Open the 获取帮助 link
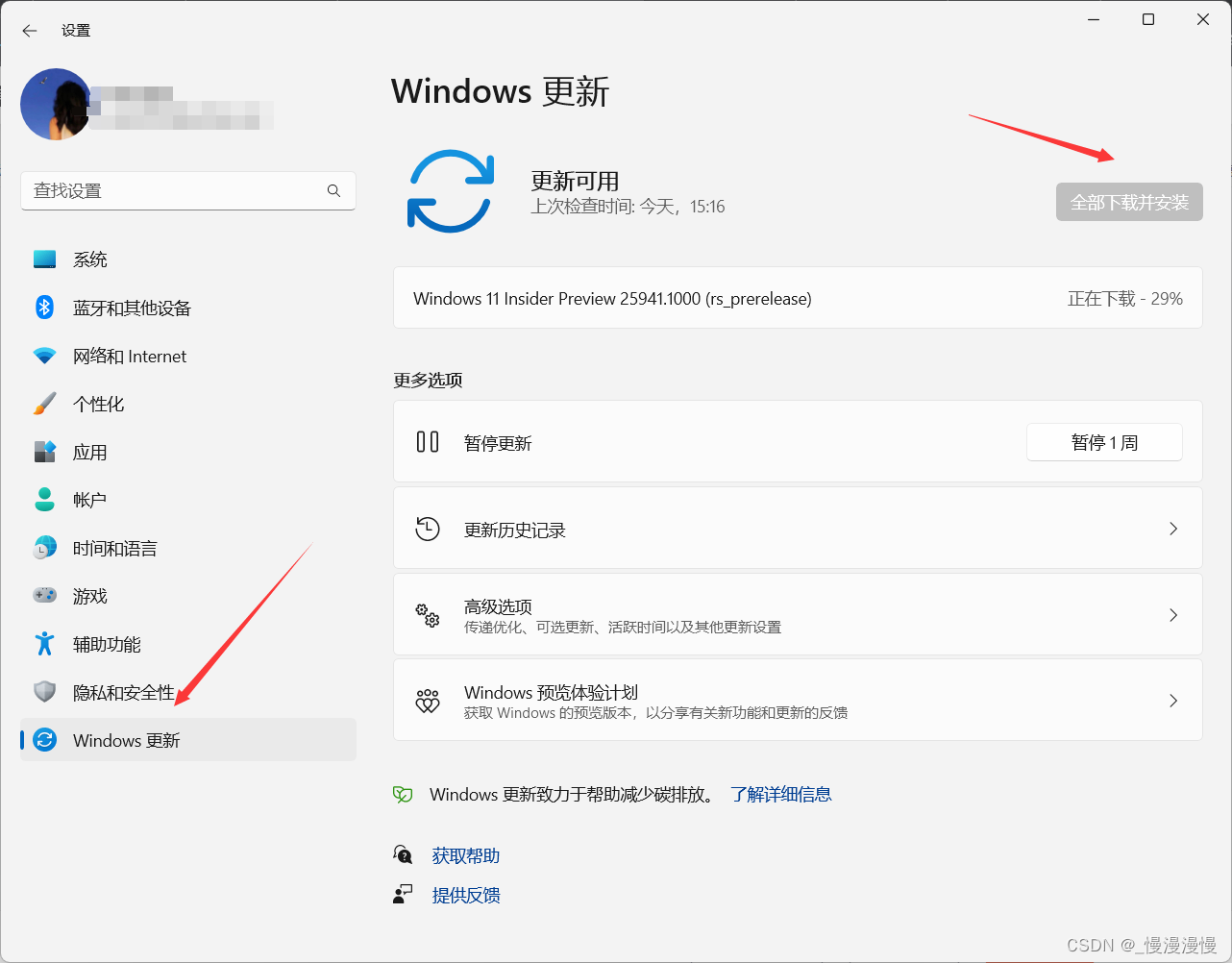This screenshot has height=963, width=1232. 466,855
